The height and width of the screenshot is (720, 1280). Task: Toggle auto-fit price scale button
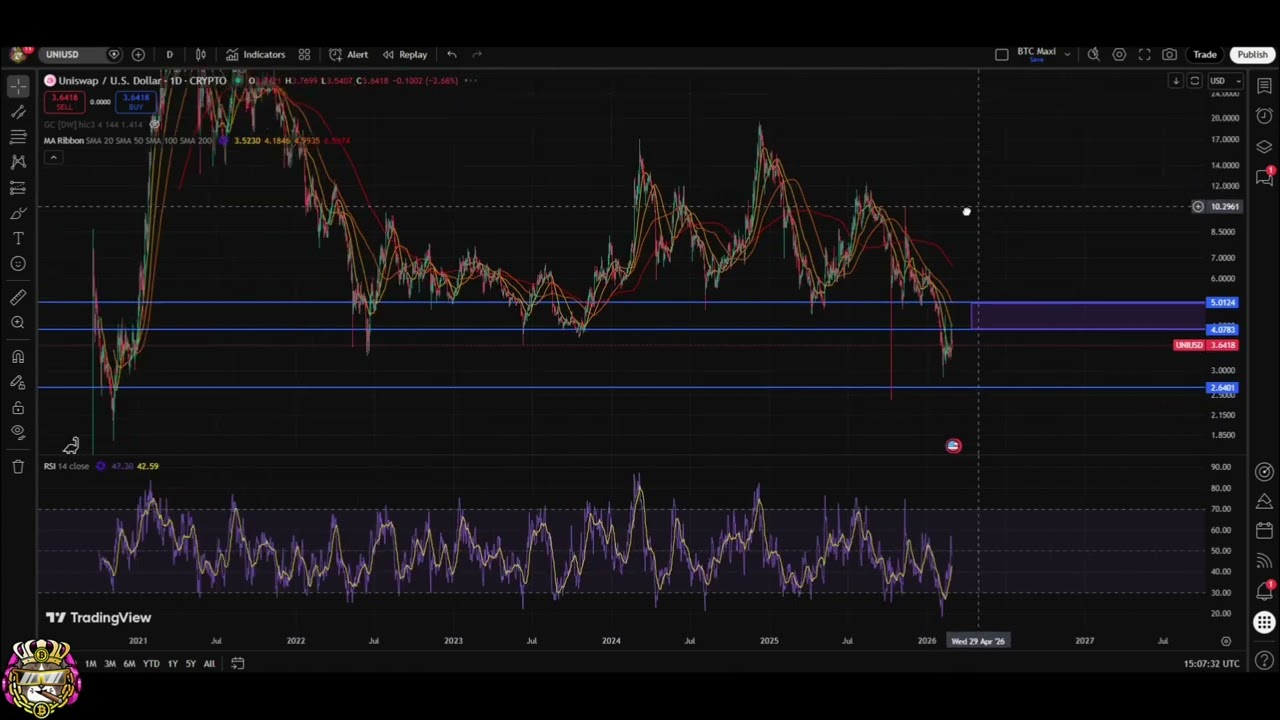click(1194, 81)
